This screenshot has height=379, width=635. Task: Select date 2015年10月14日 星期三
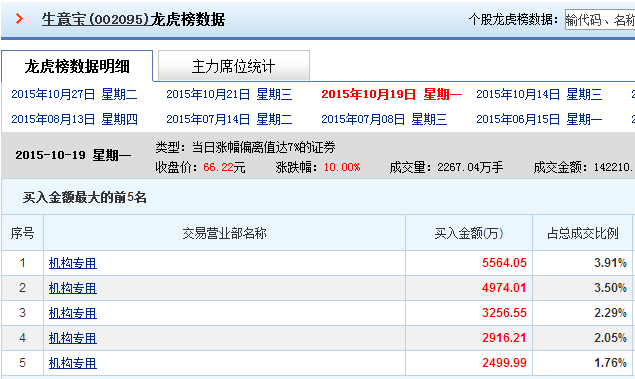point(539,94)
